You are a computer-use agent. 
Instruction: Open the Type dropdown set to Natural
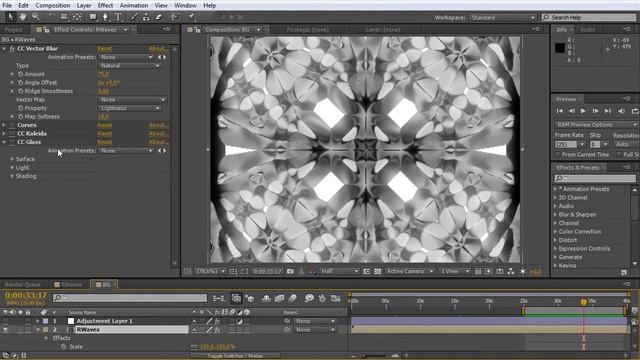(129, 66)
